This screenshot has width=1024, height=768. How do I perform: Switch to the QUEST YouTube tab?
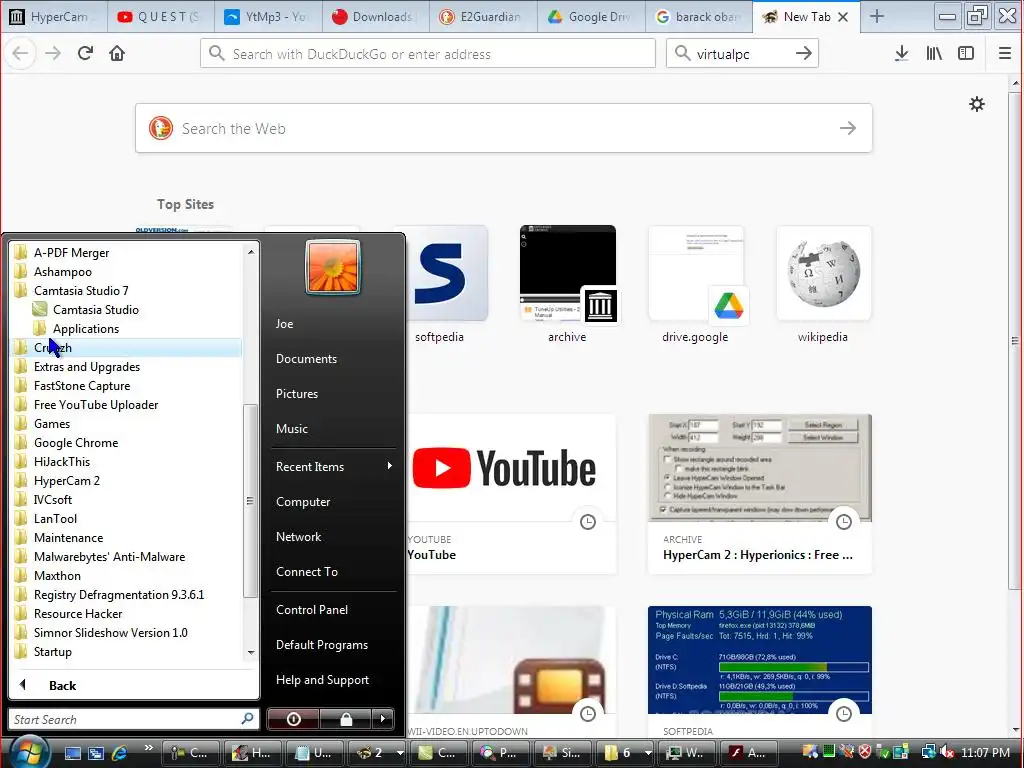point(161,17)
